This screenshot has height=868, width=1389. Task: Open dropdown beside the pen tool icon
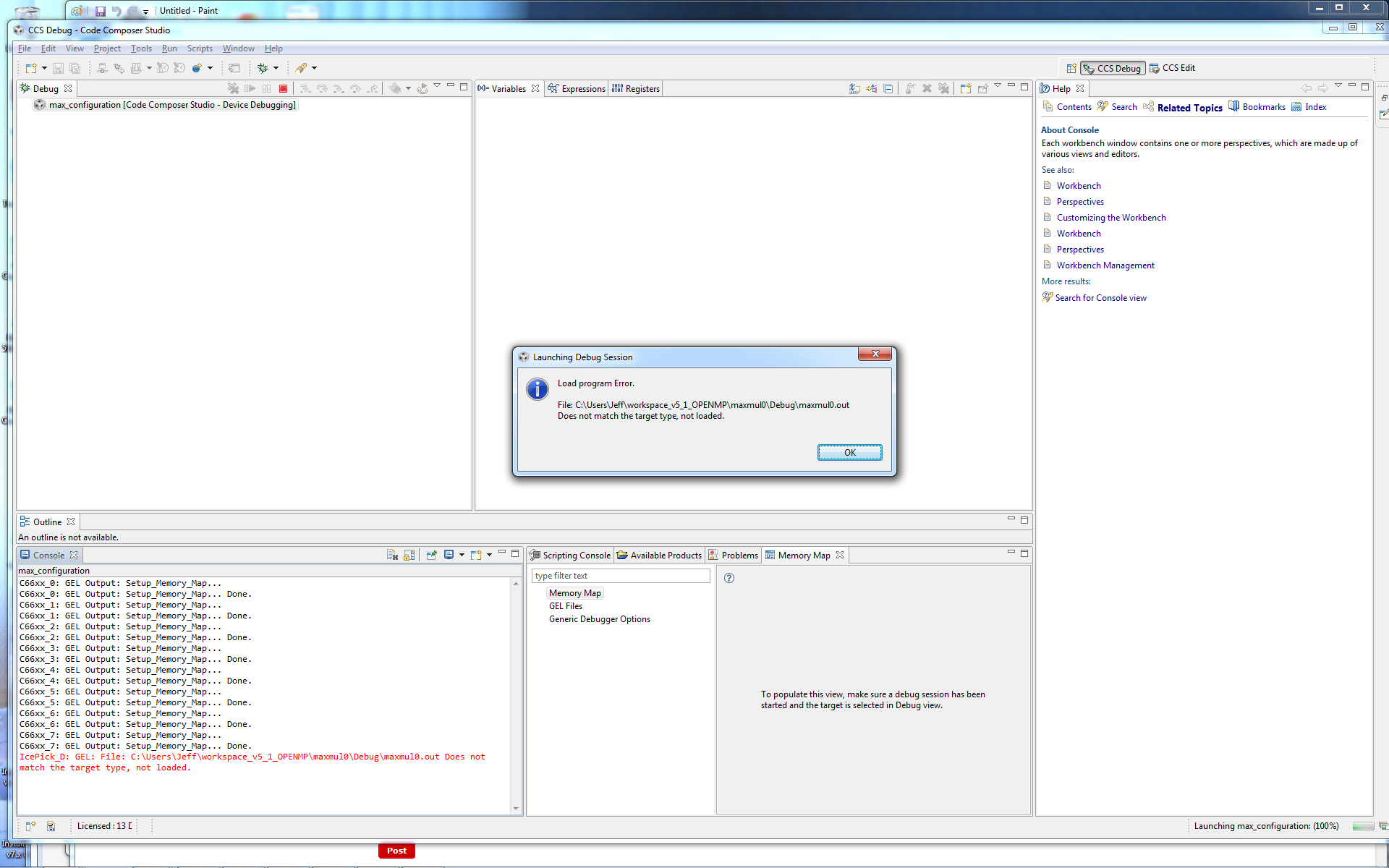tap(314, 68)
